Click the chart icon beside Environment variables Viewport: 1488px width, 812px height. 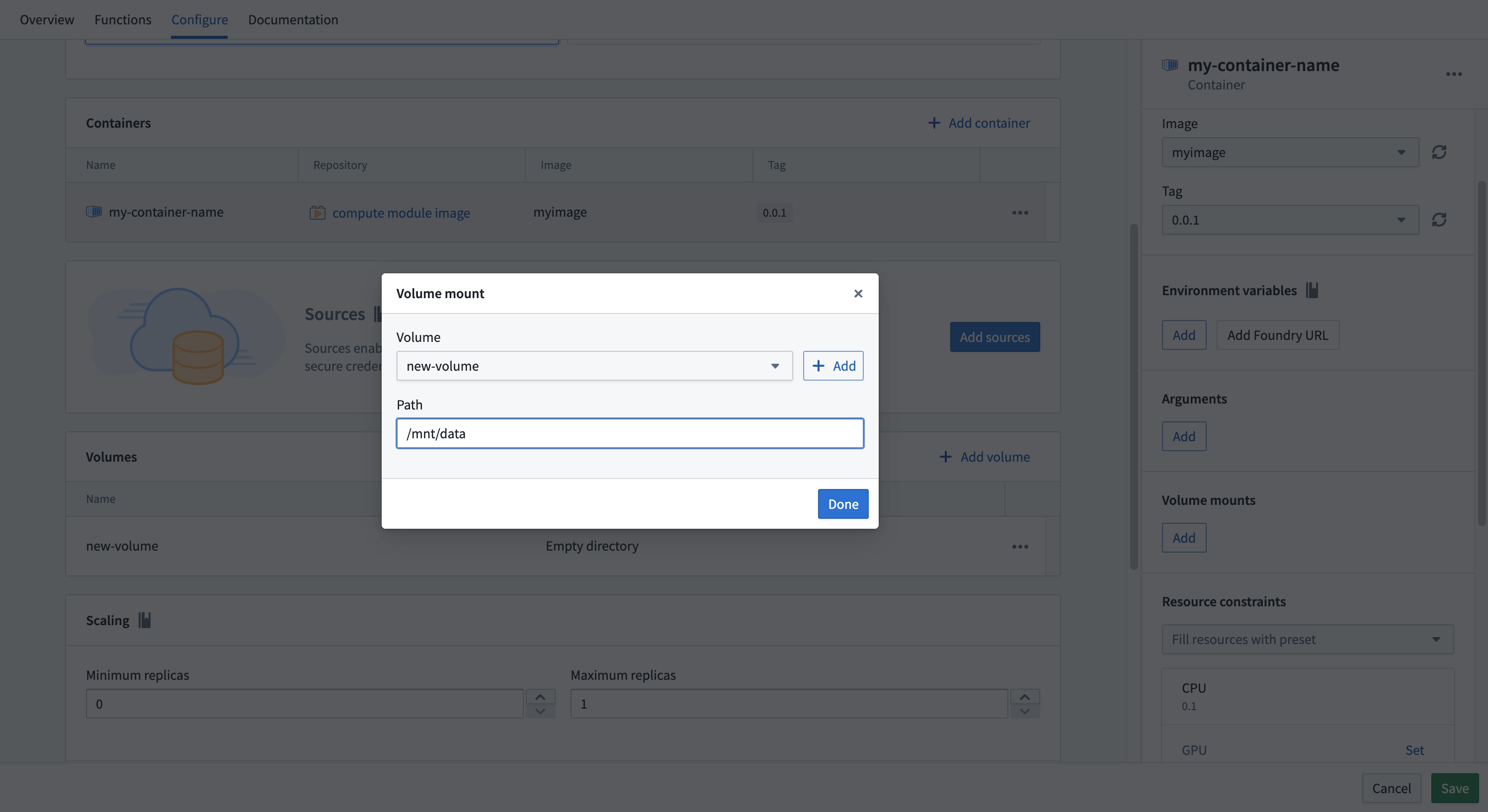tap(1312, 291)
